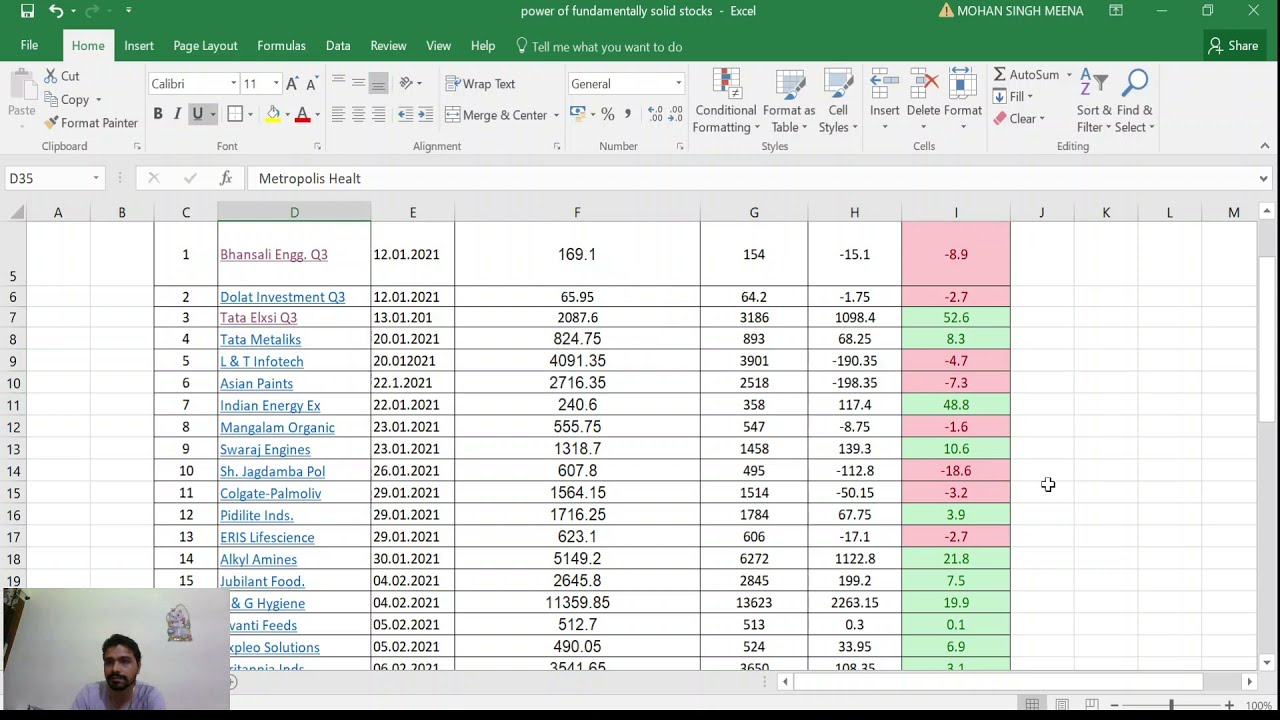The height and width of the screenshot is (720, 1280).
Task: Expand the AutoSum dropdown arrow
Action: coord(1068,75)
